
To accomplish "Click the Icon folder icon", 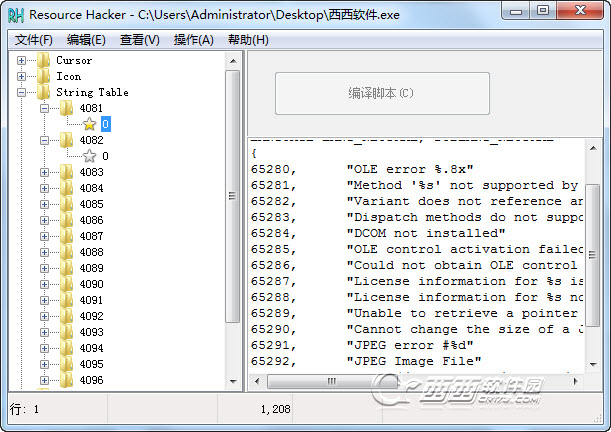I will [x=44, y=76].
